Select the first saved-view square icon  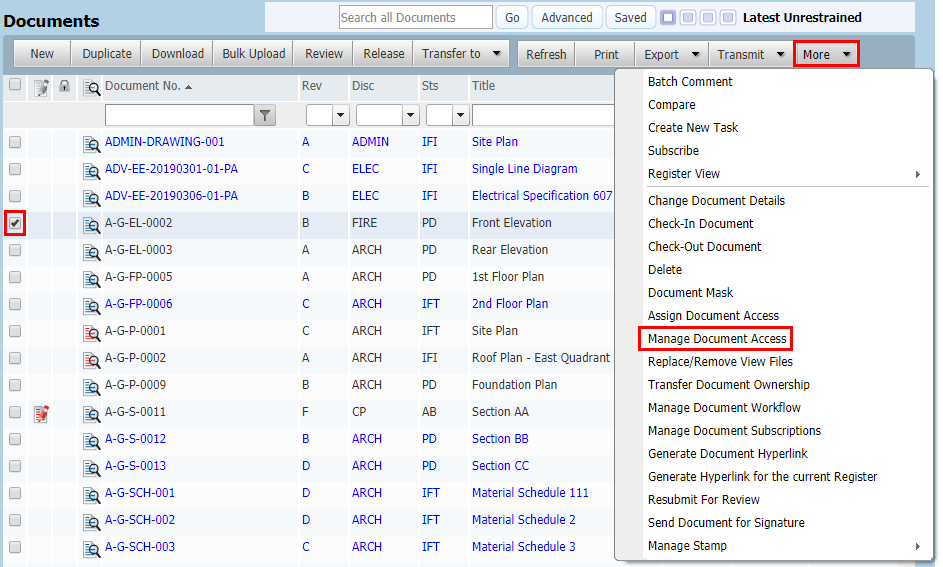(x=668, y=18)
